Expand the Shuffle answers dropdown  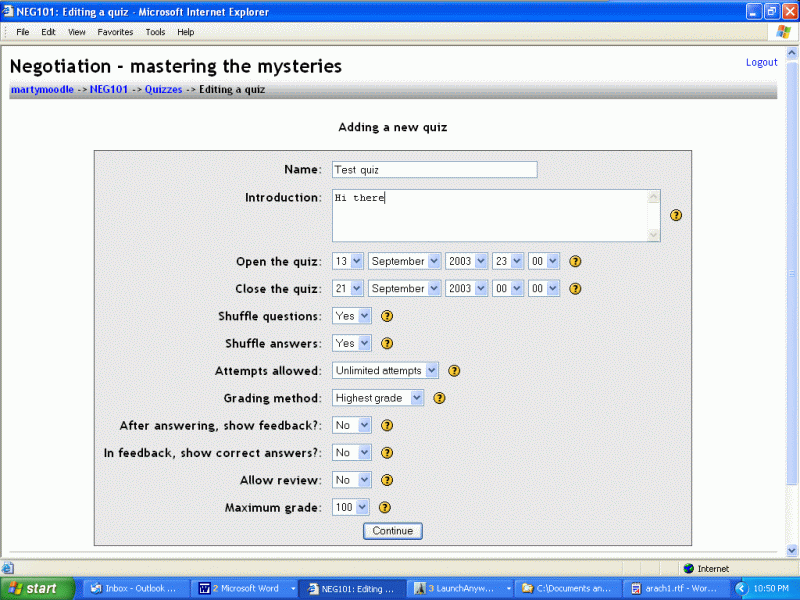351,343
